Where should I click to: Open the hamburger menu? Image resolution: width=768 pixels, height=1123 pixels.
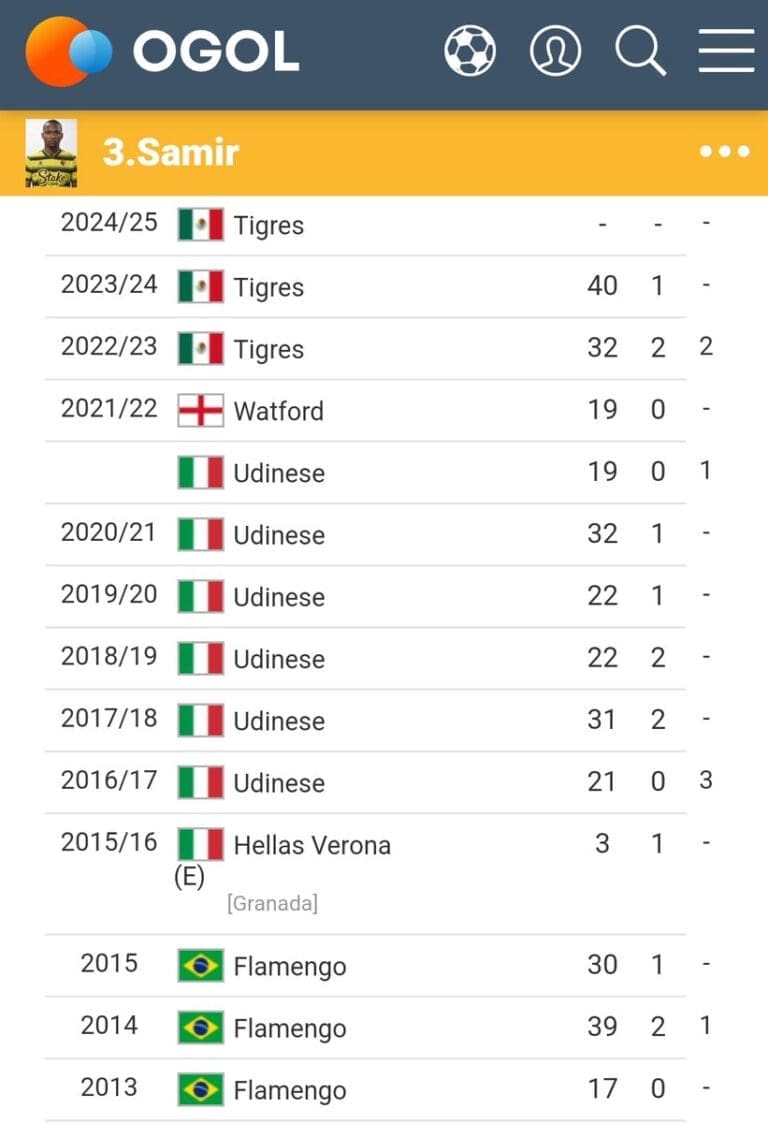(726, 50)
